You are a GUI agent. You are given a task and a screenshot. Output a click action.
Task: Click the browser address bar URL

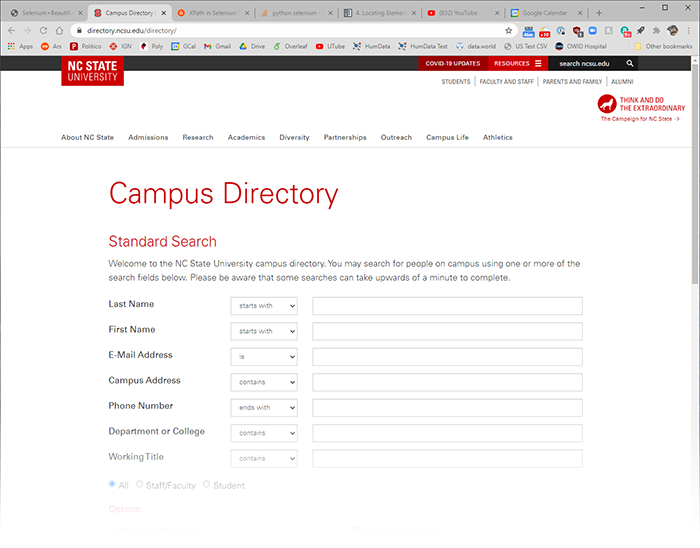[x=132, y=30]
